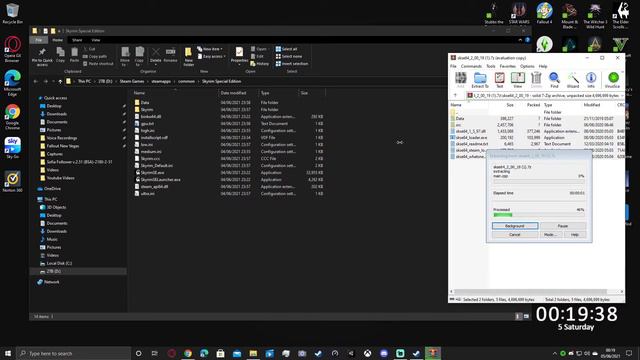The height and width of the screenshot is (360, 640).
Task: Open Easy access dropdown in Explorer ribbon
Action: tap(211, 56)
